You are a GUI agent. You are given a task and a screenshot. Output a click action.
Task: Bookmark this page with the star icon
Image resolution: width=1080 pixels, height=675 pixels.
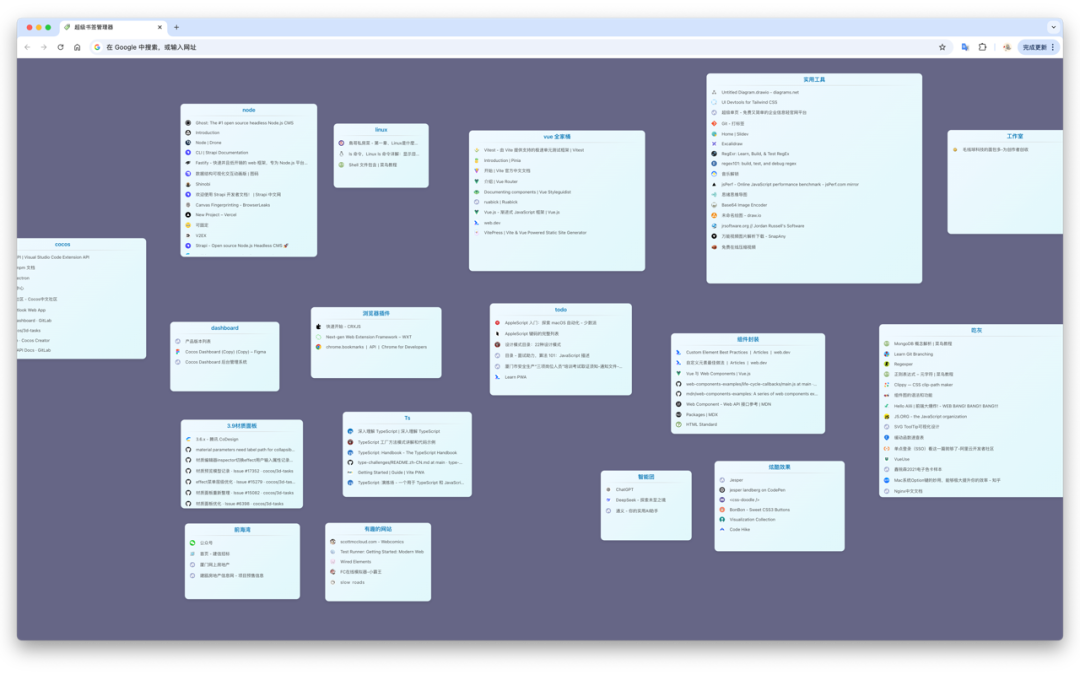[942, 48]
